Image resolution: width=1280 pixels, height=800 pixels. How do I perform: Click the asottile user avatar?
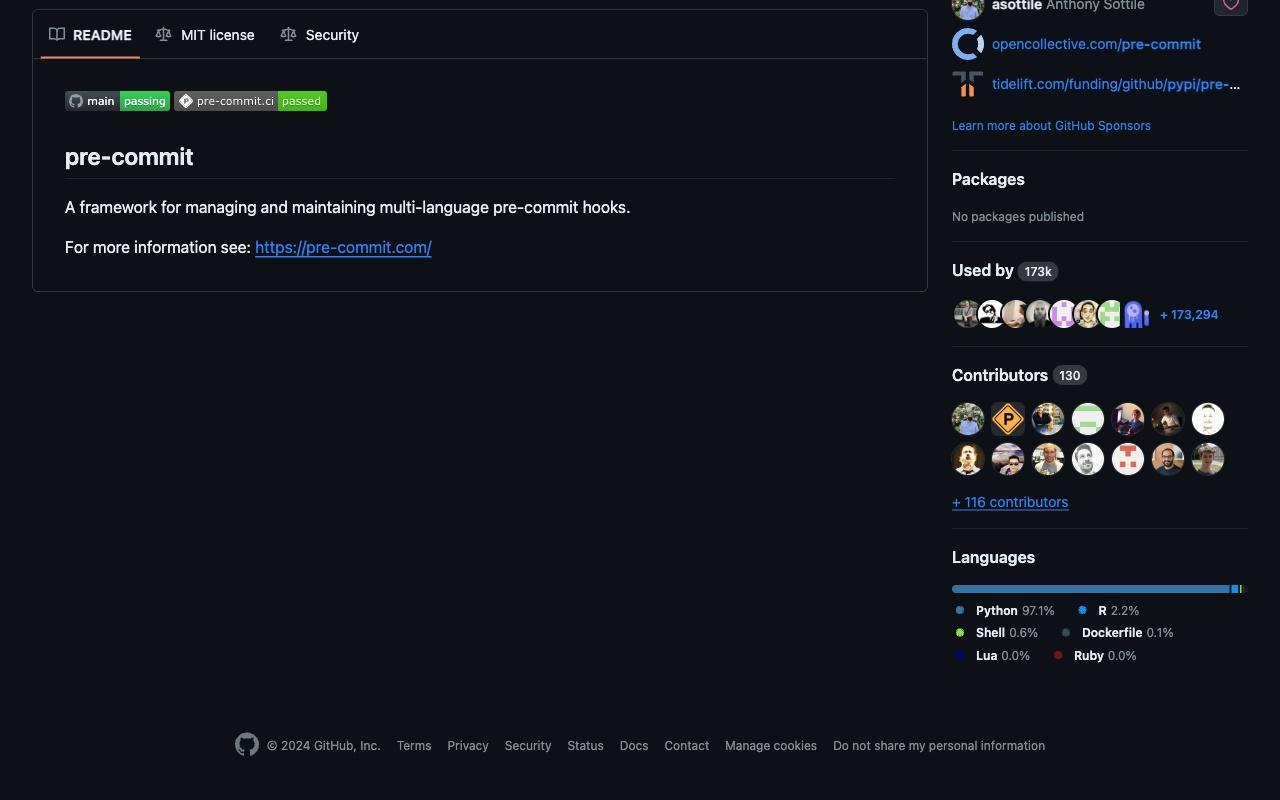(x=968, y=6)
